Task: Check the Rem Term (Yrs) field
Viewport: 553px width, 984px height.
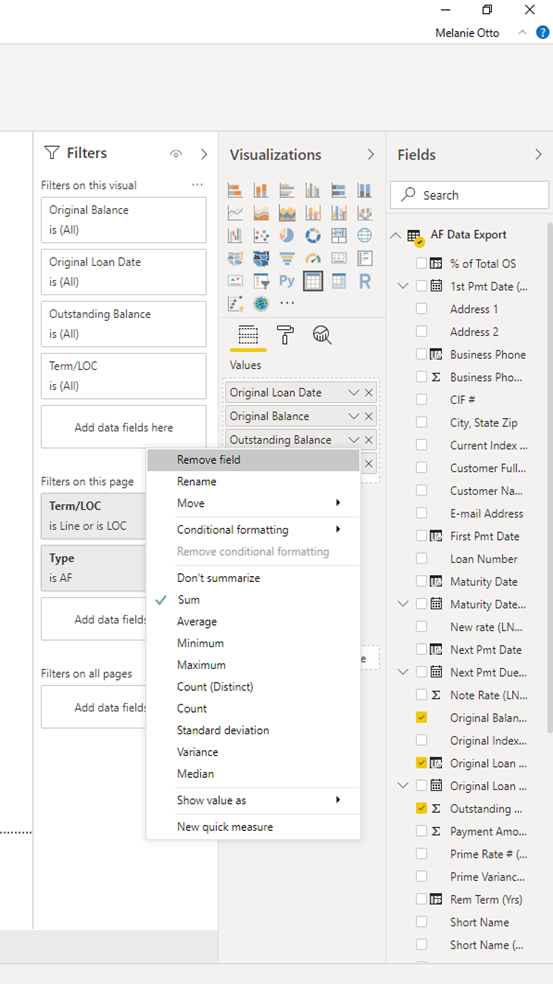Action: 421,899
